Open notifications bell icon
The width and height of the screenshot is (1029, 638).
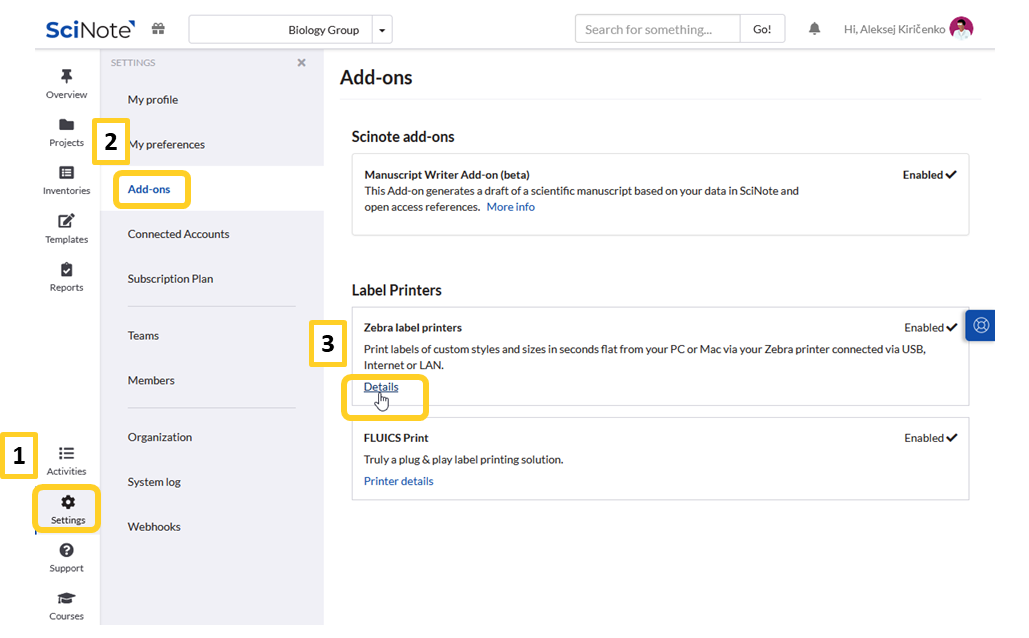click(x=814, y=29)
